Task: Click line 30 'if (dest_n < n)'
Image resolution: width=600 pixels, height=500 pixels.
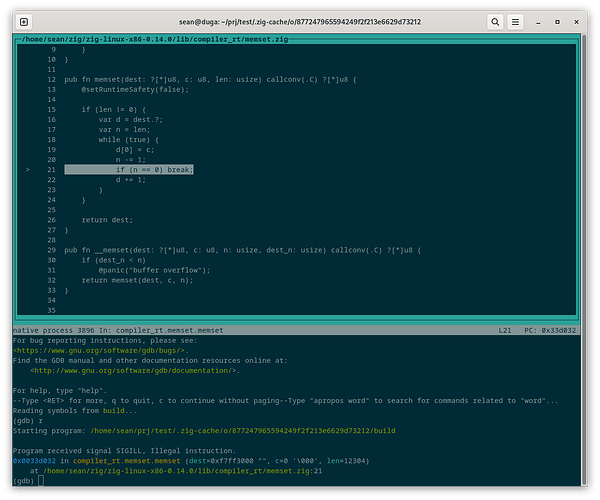Action: (x=114, y=260)
